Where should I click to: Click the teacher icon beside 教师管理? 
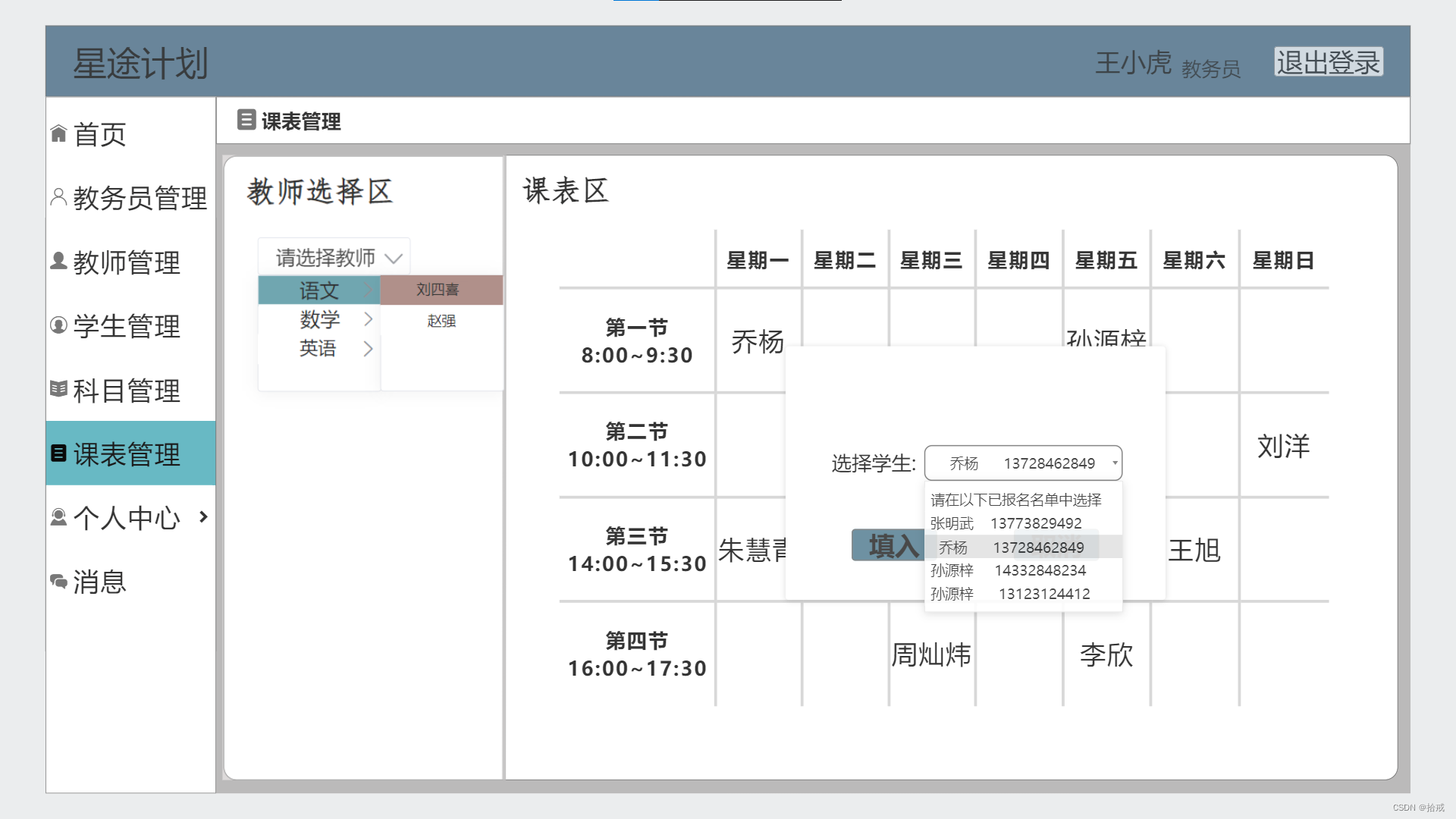pos(58,261)
